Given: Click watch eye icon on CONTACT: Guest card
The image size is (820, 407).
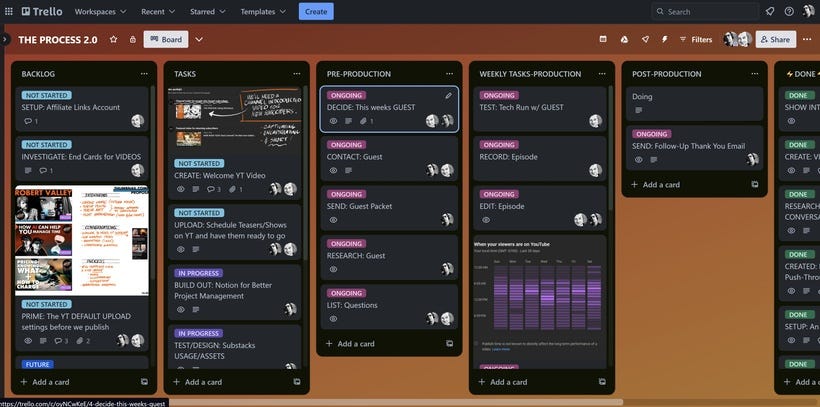Looking at the screenshot, I should [333, 171].
